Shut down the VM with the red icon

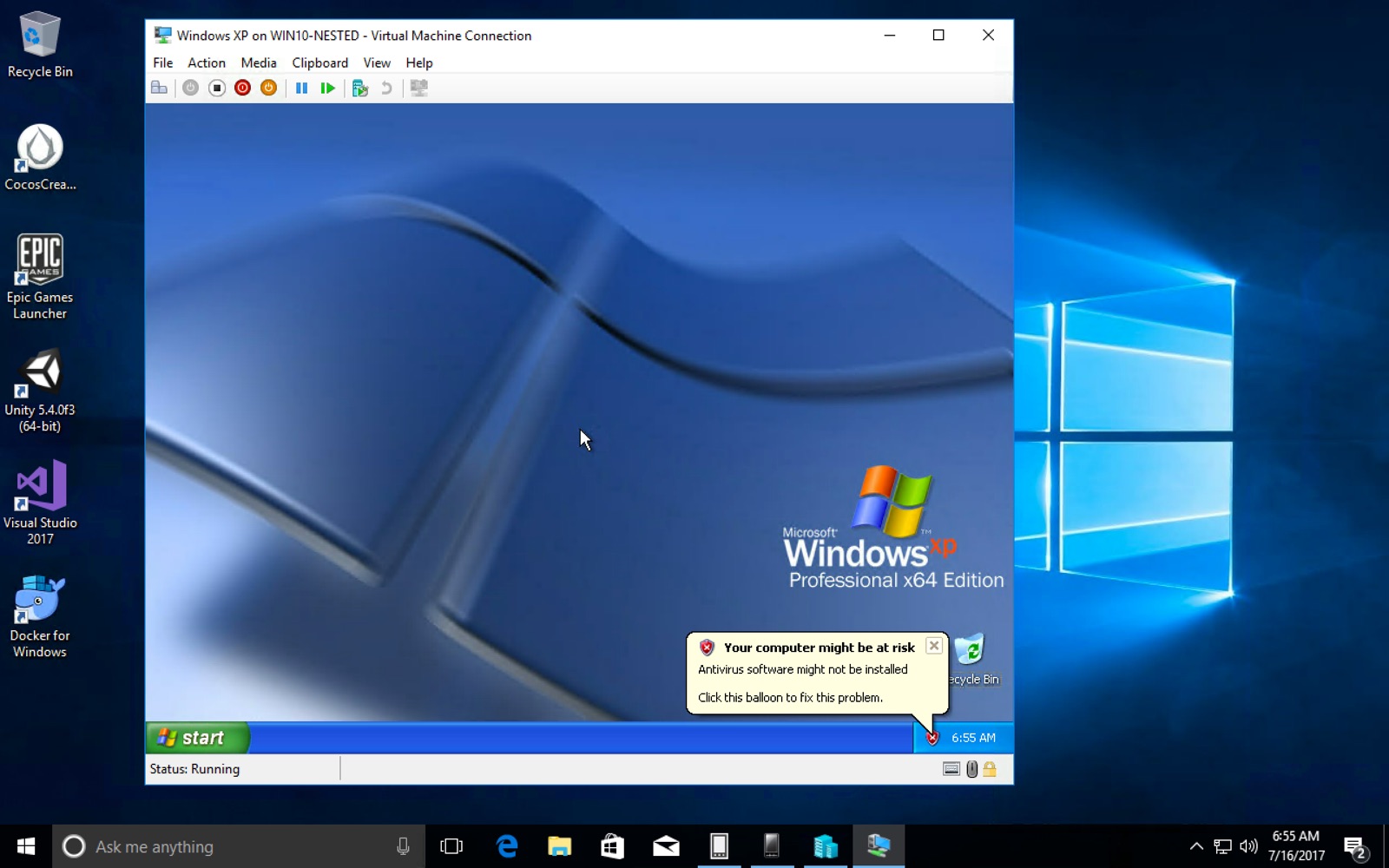click(x=243, y=88)
